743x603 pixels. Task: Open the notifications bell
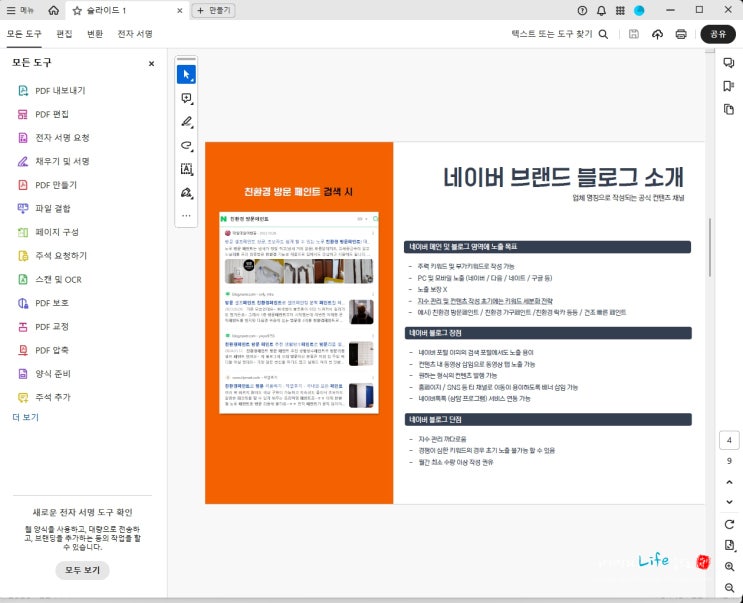click(x=601, y=10)
